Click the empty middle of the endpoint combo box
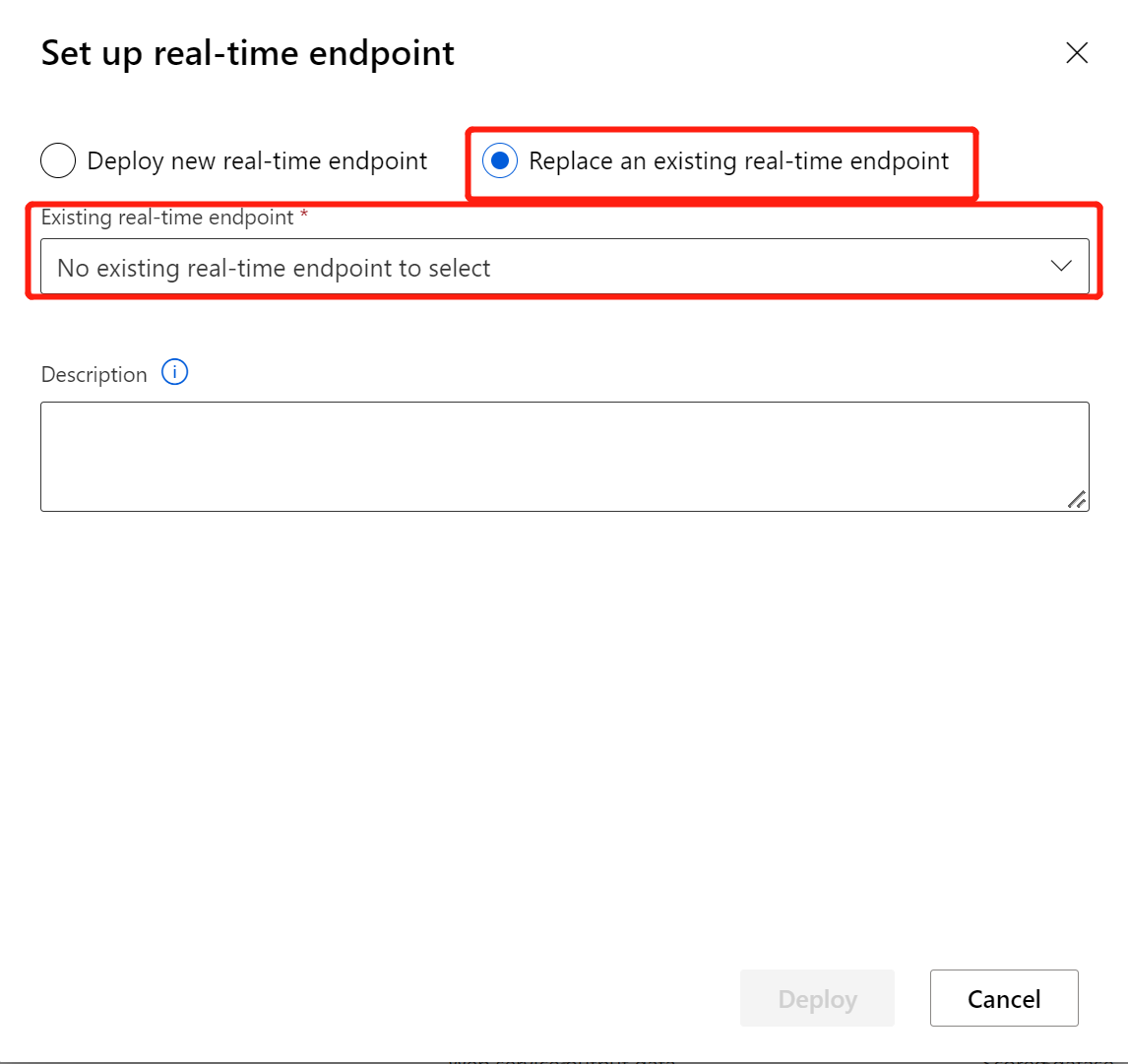1128x1064 pixels. (768, 267)
